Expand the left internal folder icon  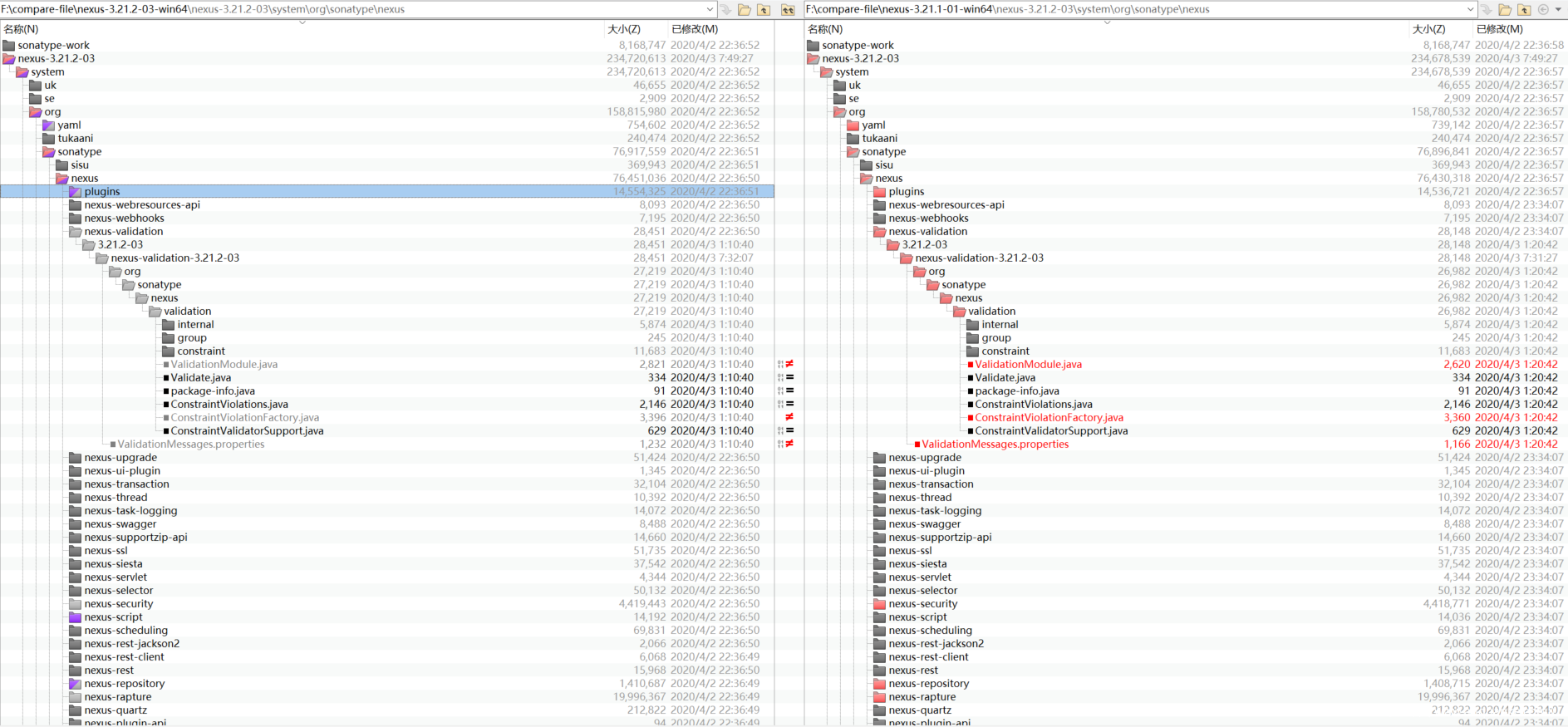(x=168, y=325)
